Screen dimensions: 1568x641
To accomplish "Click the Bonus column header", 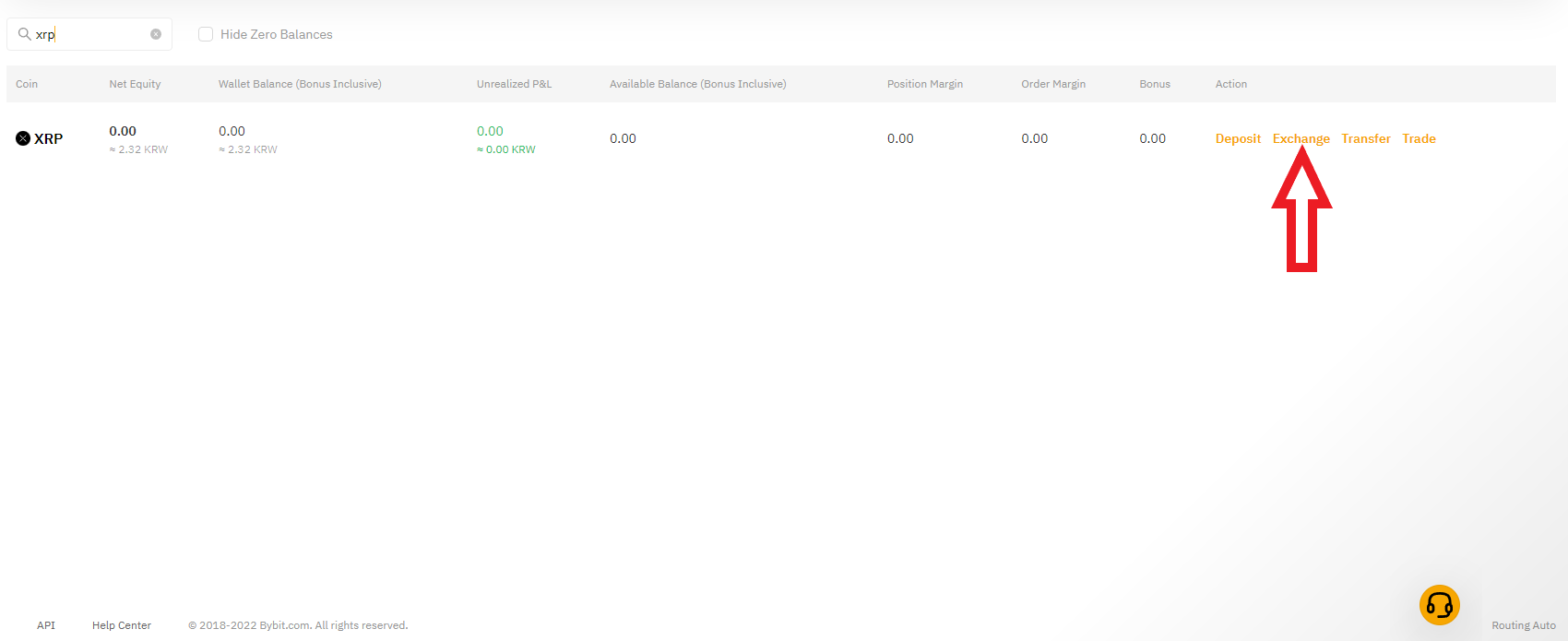I will (x=1155, y=84).
